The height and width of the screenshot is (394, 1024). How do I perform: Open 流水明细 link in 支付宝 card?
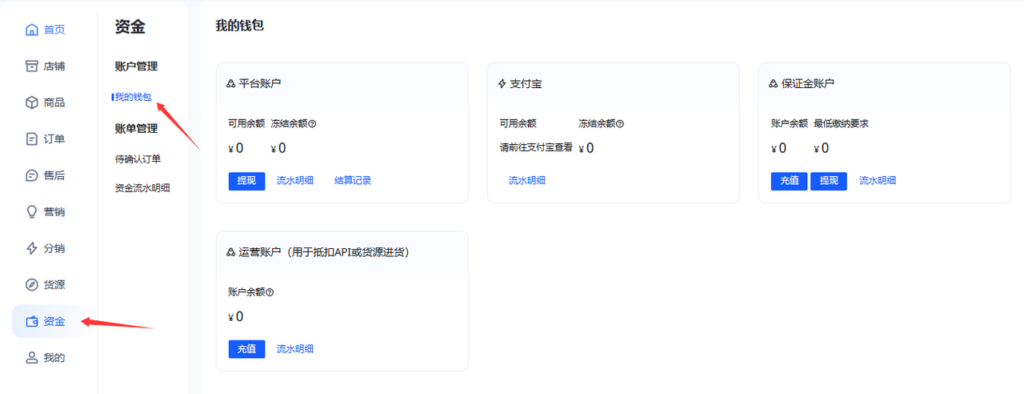pyautogui.click(x=527, y=181)
